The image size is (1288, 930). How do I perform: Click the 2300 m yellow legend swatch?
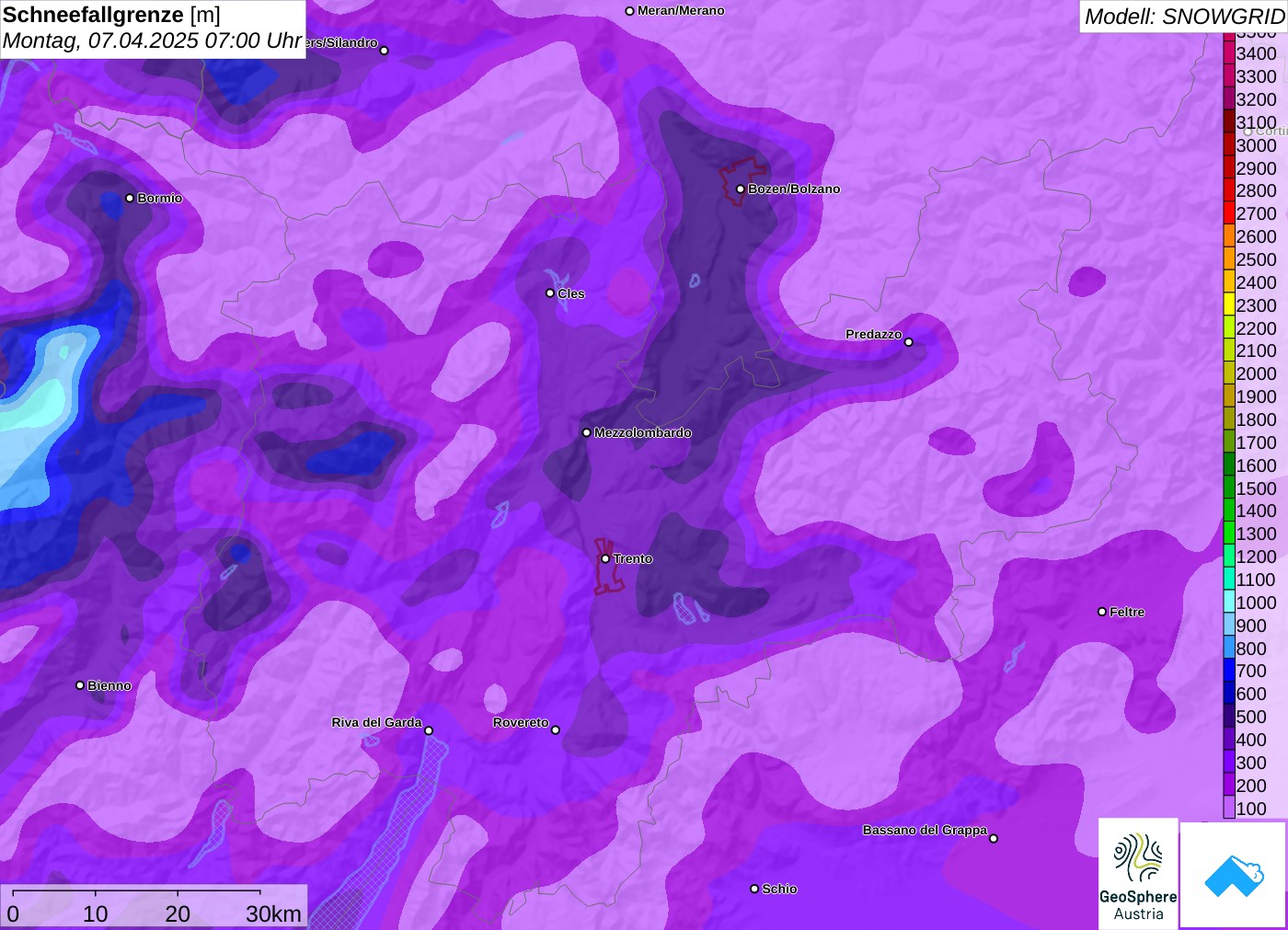pos(1229,305)
